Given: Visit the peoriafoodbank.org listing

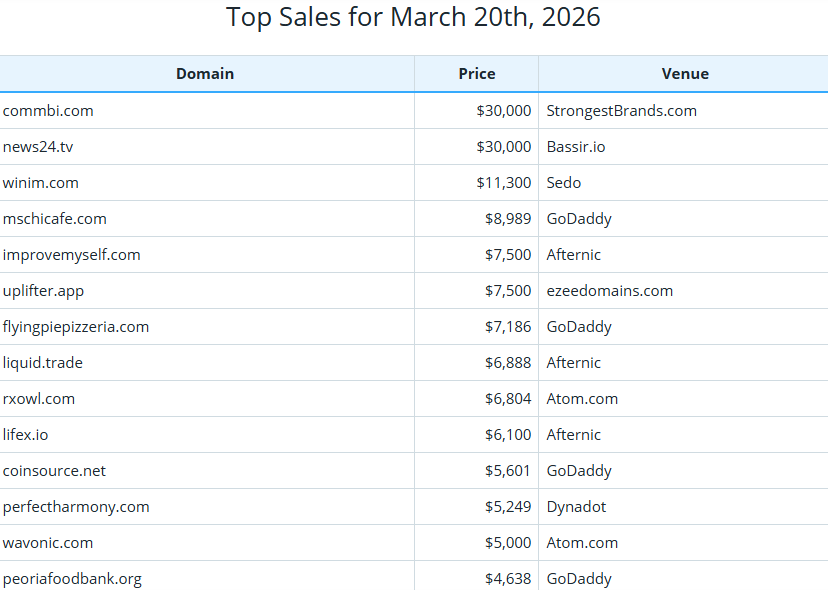Looking at the screenshot, I should pos(71,578).
